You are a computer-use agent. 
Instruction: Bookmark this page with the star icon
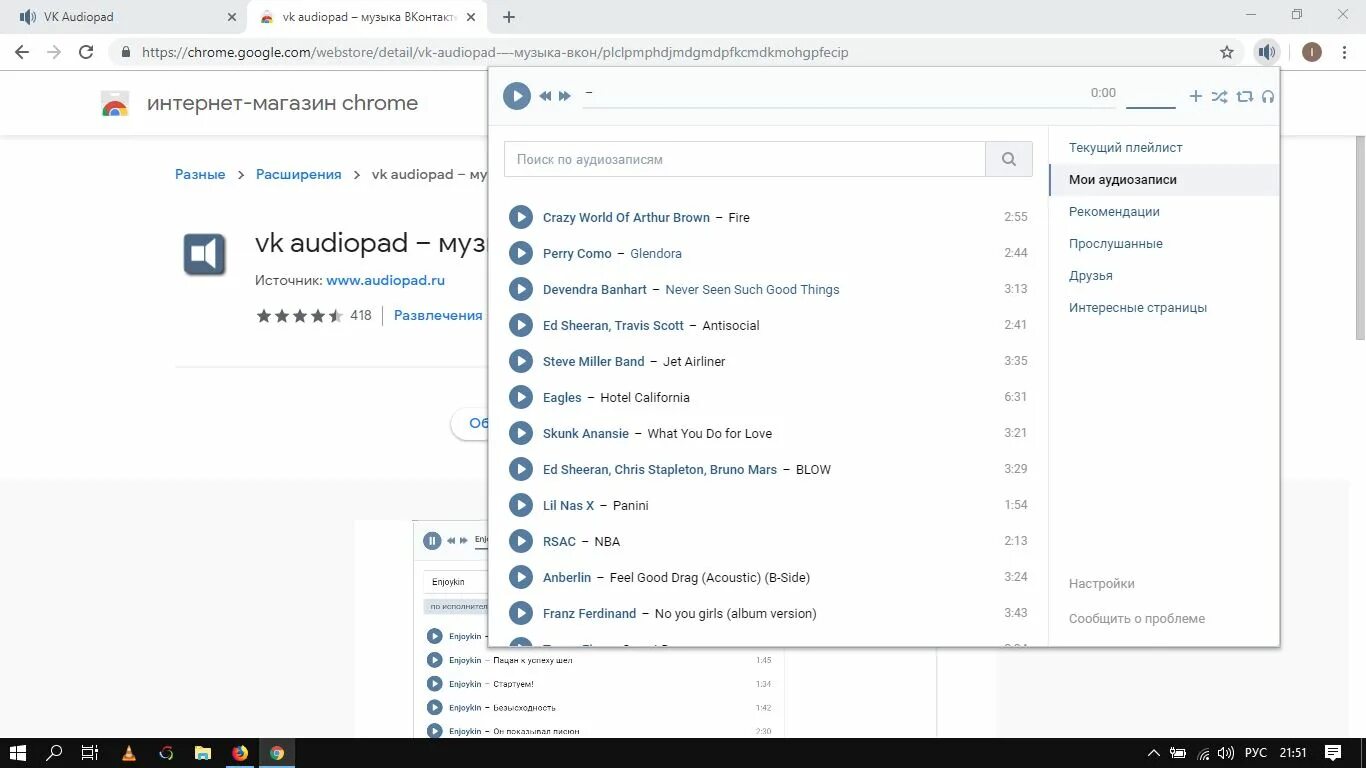click(x=1227, y=52)
